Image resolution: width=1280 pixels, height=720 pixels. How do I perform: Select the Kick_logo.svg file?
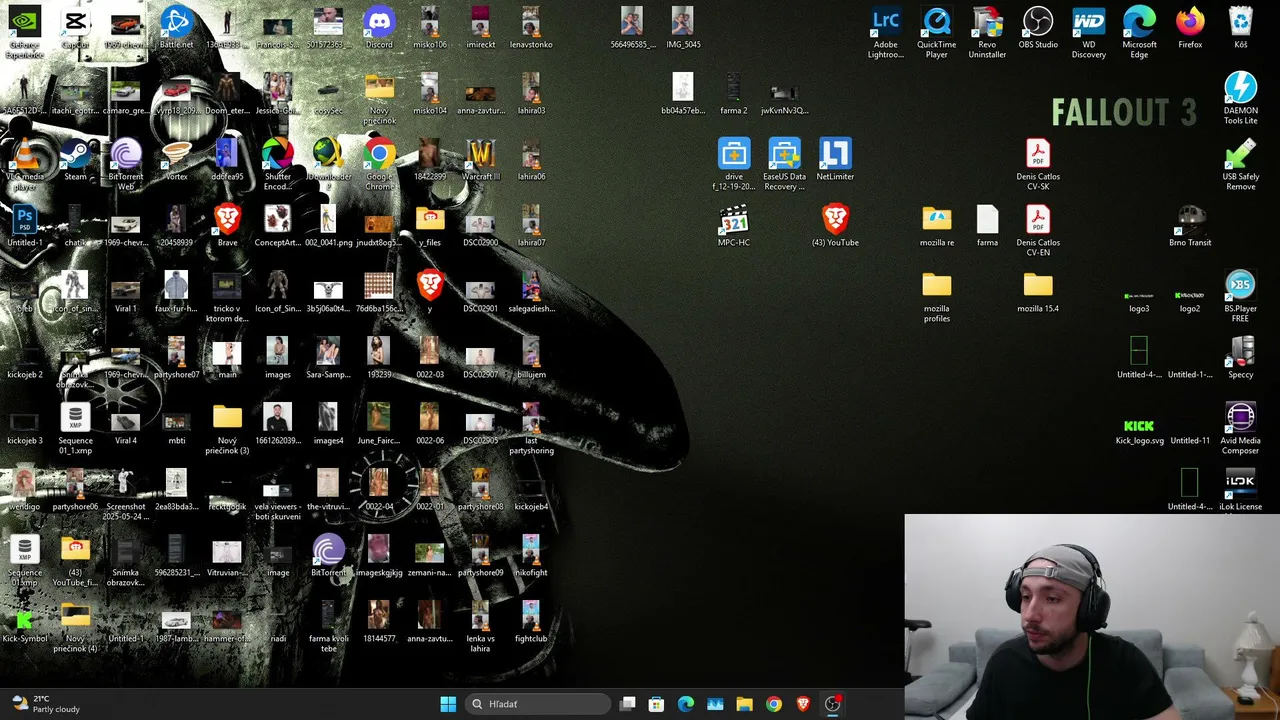pyautogui.click(x=1139, y=431)
